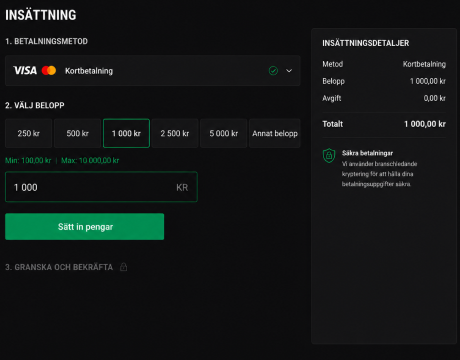The image size is (460, 360).
Task: Click the Totalt 1 000,00 kr value
Action: [425, 124]
